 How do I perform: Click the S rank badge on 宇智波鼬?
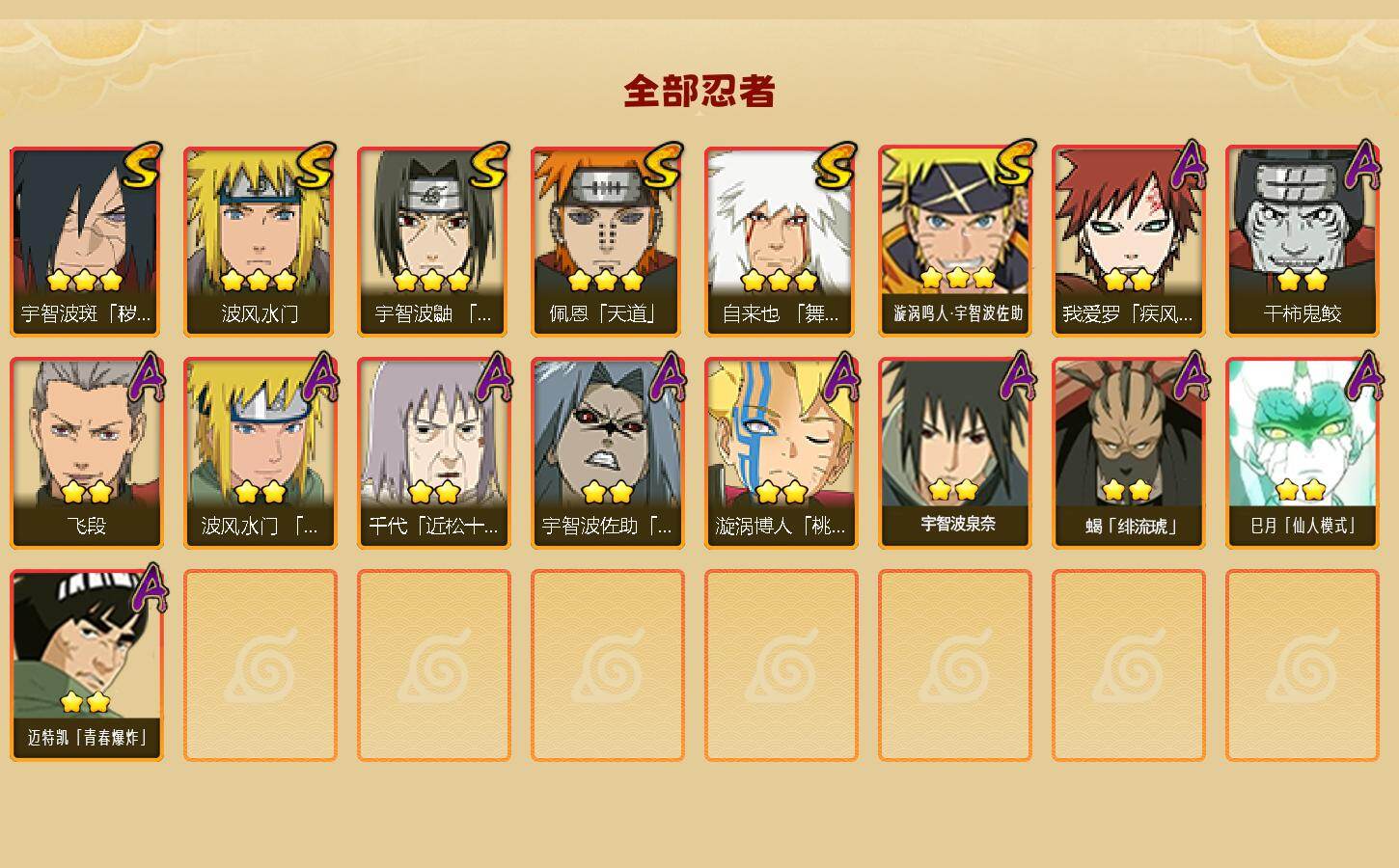tap(490, 166)
